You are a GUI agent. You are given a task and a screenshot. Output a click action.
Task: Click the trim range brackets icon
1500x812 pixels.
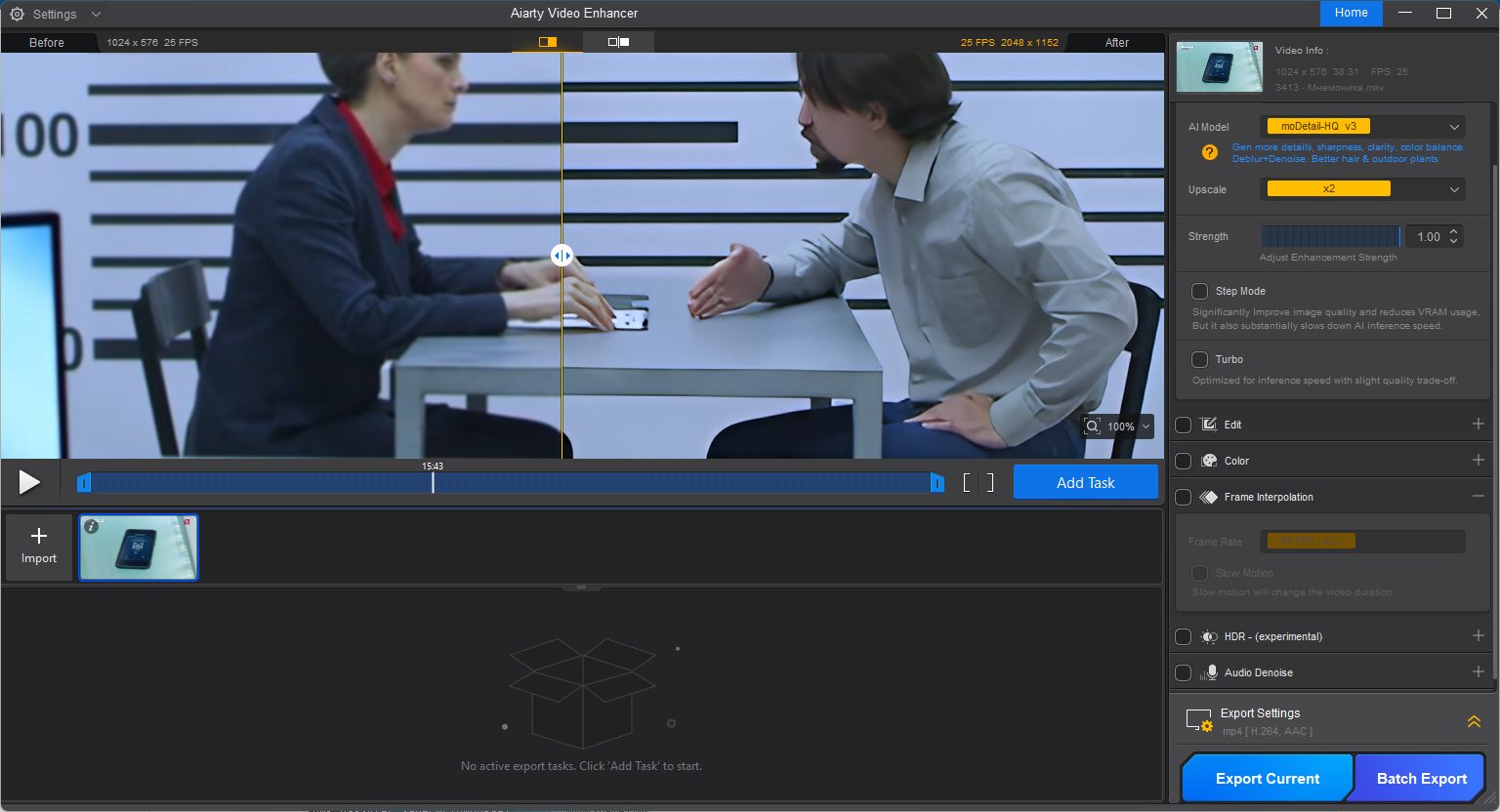pos(978,482)
